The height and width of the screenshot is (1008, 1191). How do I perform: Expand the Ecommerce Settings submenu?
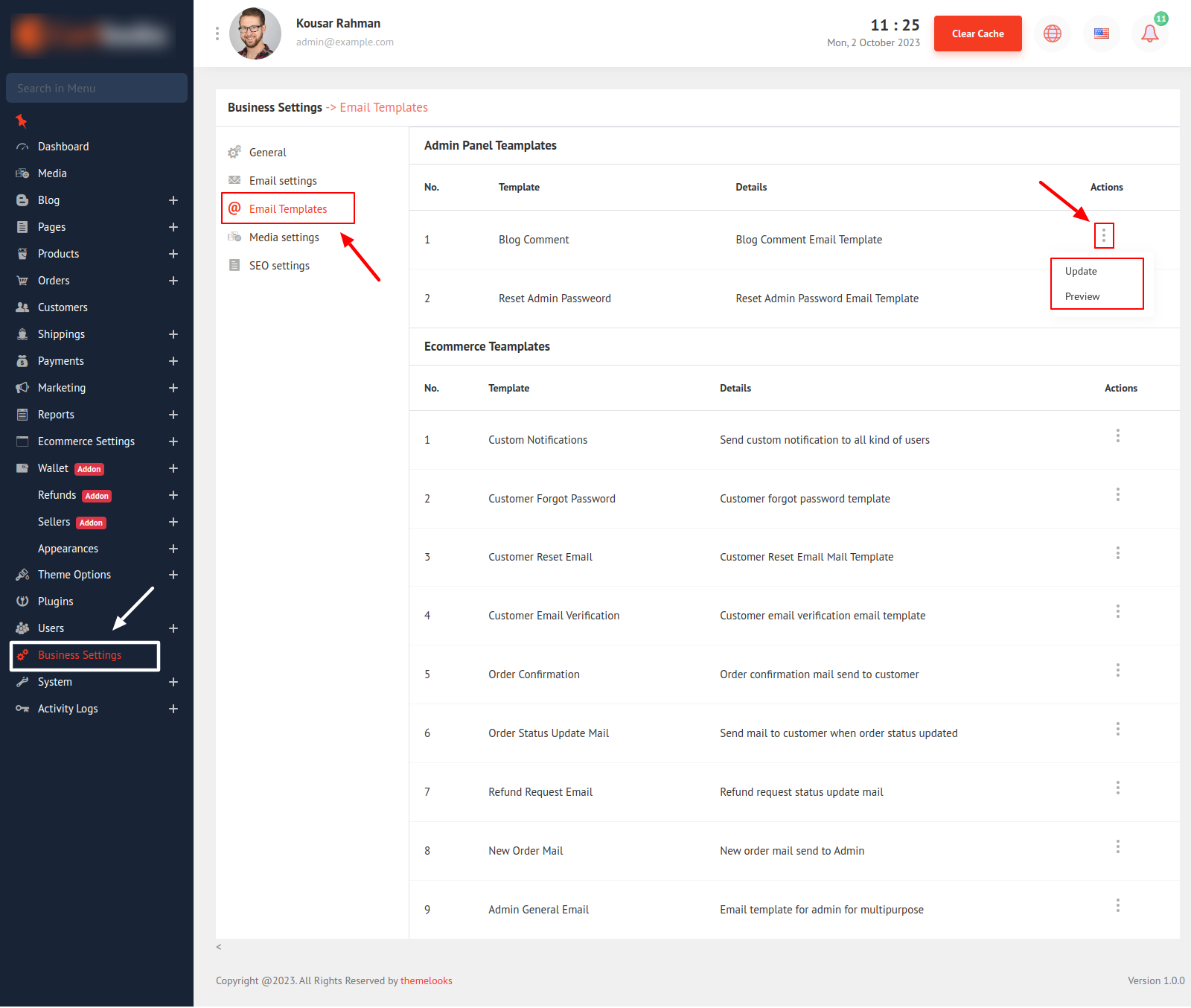click(173, 441)
